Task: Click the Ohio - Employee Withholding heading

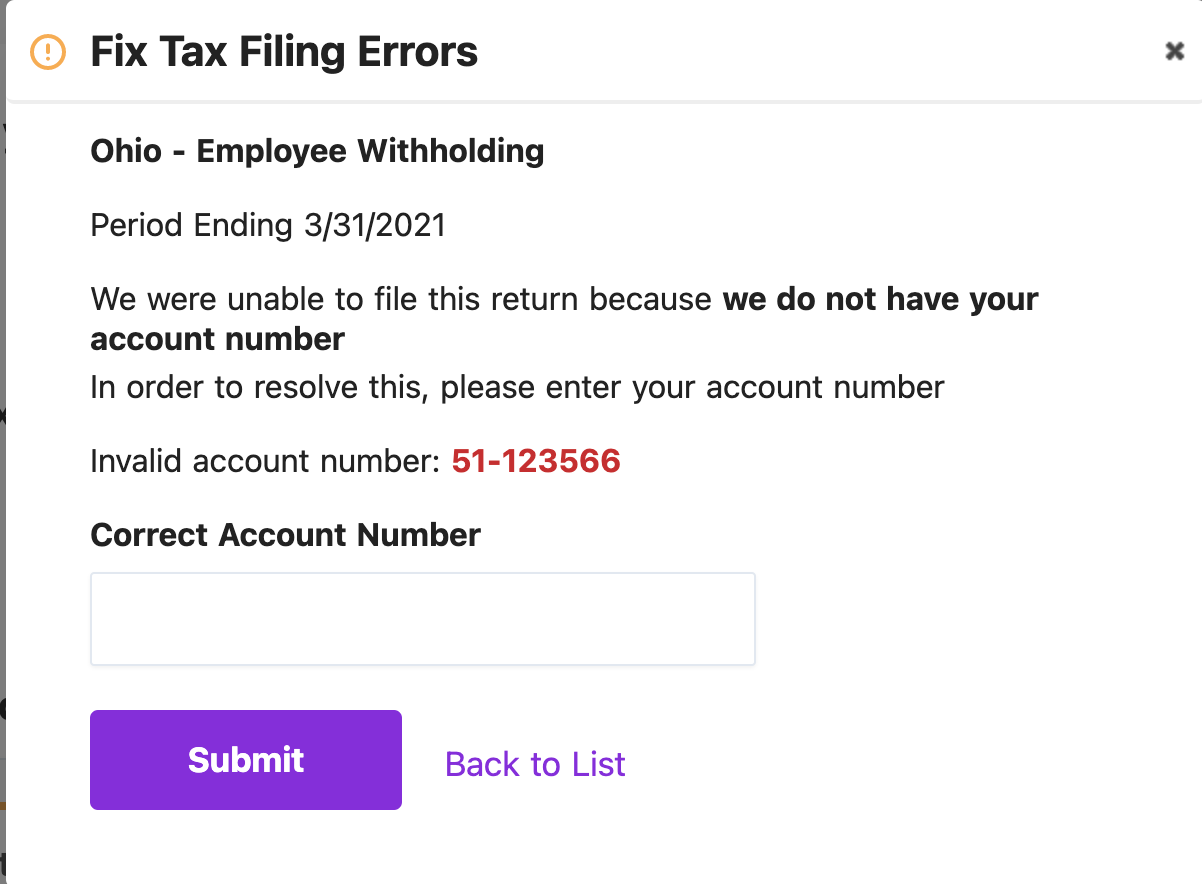Action: click(317, 151)
